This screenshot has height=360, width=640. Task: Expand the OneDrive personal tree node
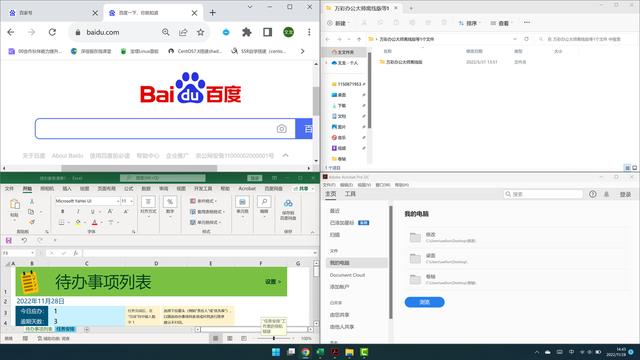point(326,63)
